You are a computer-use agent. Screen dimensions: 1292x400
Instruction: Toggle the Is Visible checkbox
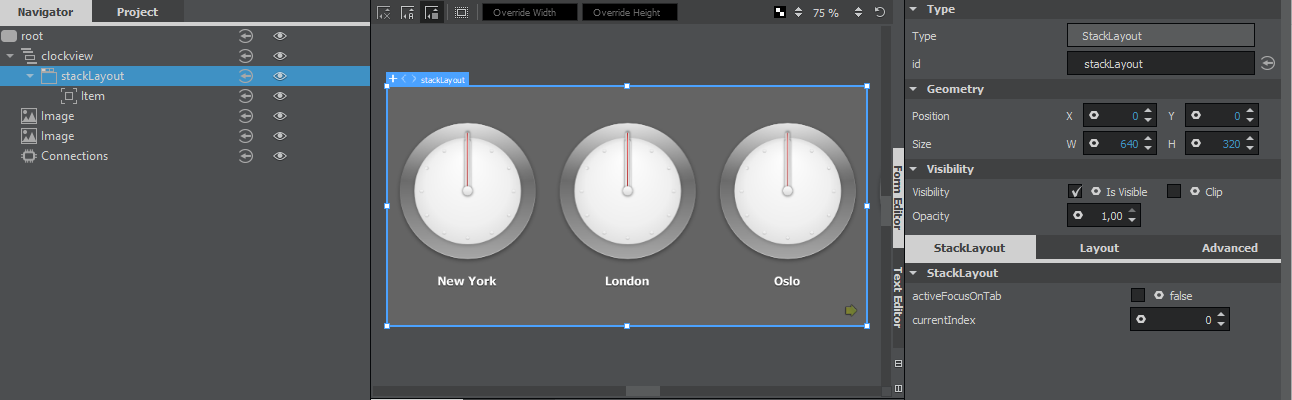[x=1075, y=191]
